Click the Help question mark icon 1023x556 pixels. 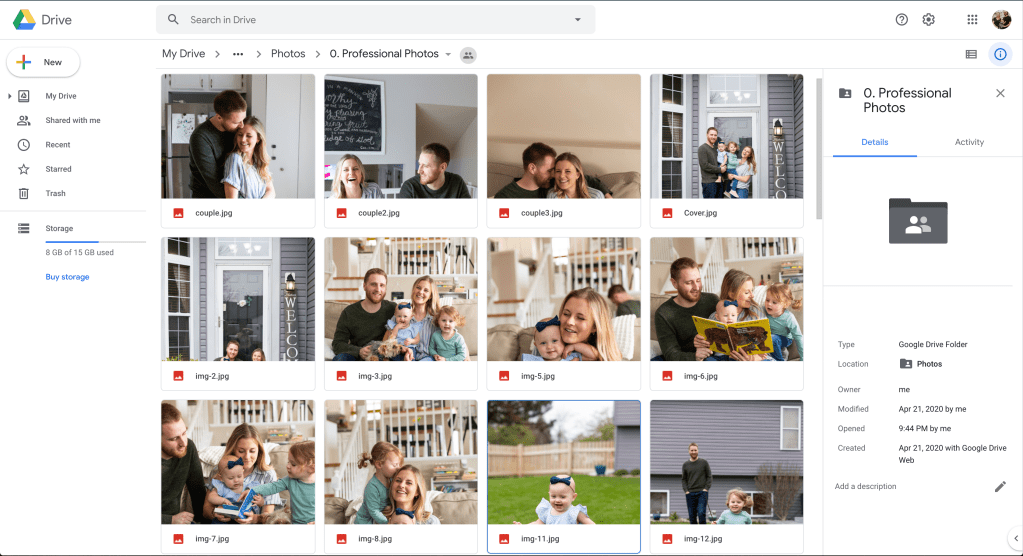[x=901, y=20]
